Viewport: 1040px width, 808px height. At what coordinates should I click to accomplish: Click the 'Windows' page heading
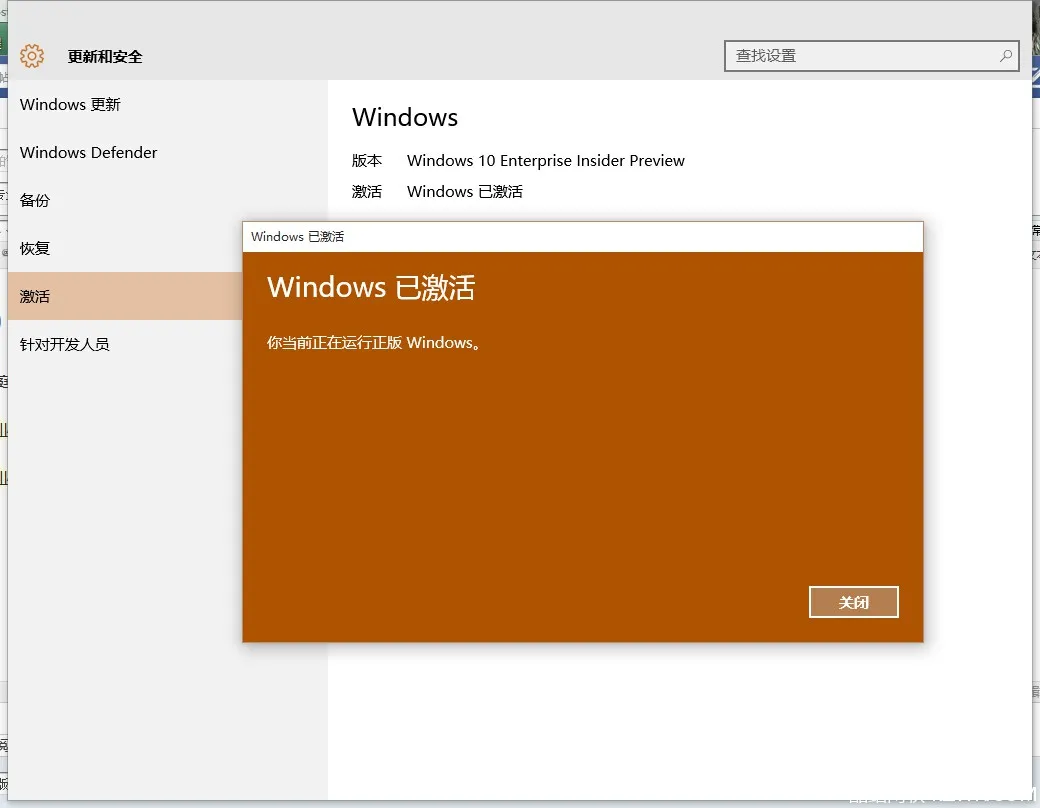point(405,117)
